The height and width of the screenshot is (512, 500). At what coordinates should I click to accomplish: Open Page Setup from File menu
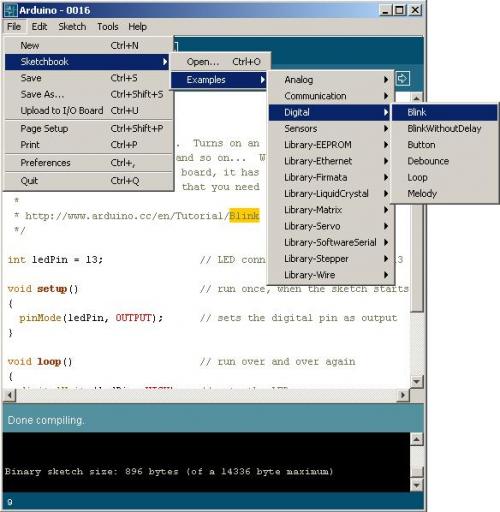pyautogui.click(x=89, y=129)
